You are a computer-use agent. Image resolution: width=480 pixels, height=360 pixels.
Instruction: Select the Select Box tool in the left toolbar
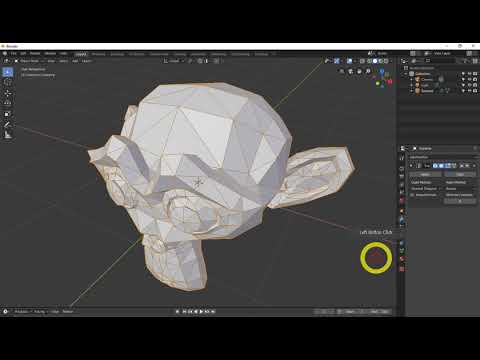pyautogui.click(x=8, y=72)
